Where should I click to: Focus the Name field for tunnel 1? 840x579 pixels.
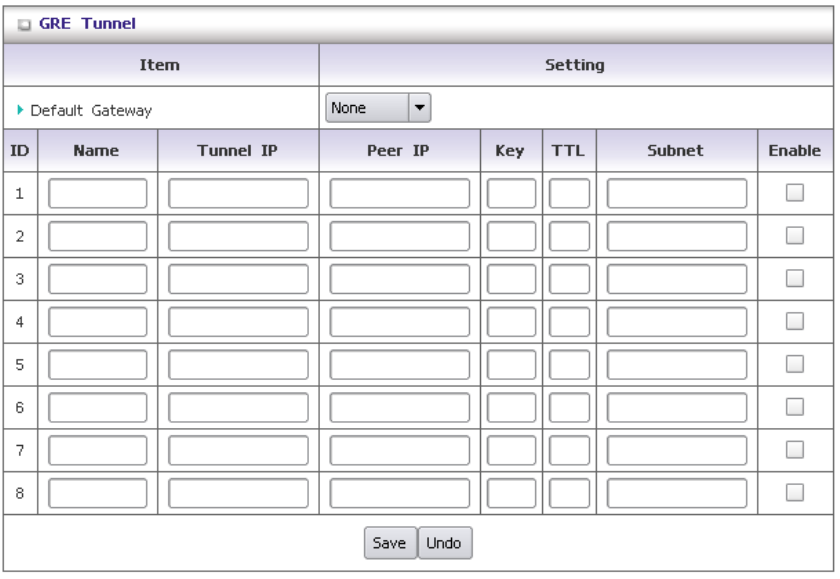point(98,193)
